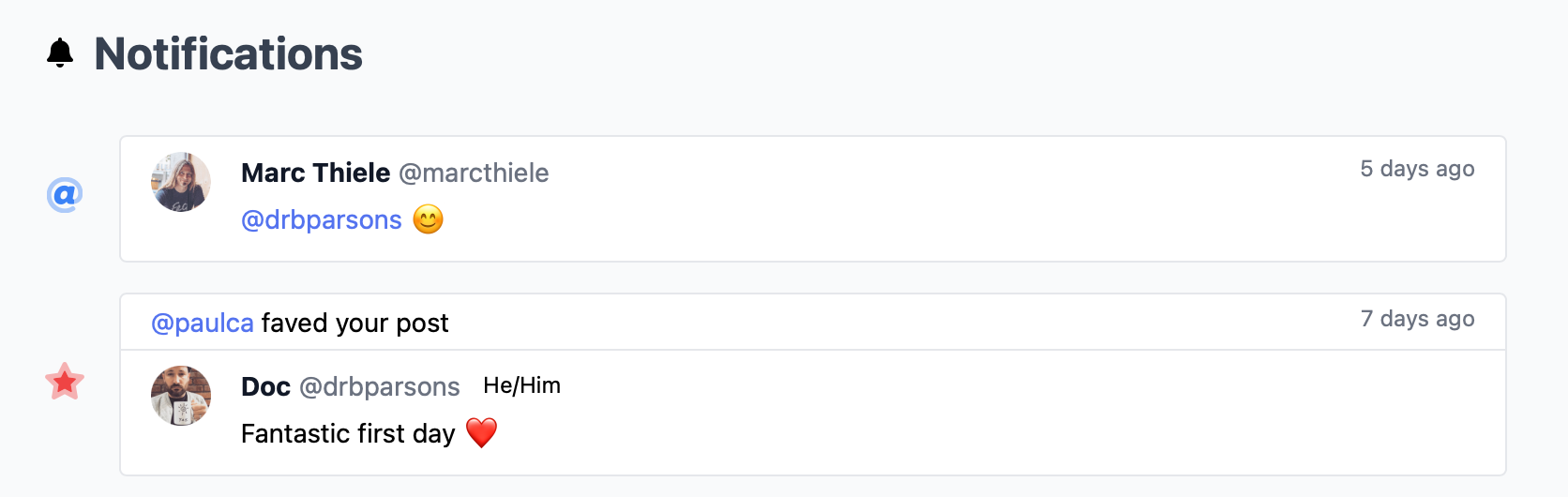Click the smiling face emoji
The height and width of the screenshot is (497, 1568).
click(429, 219)
